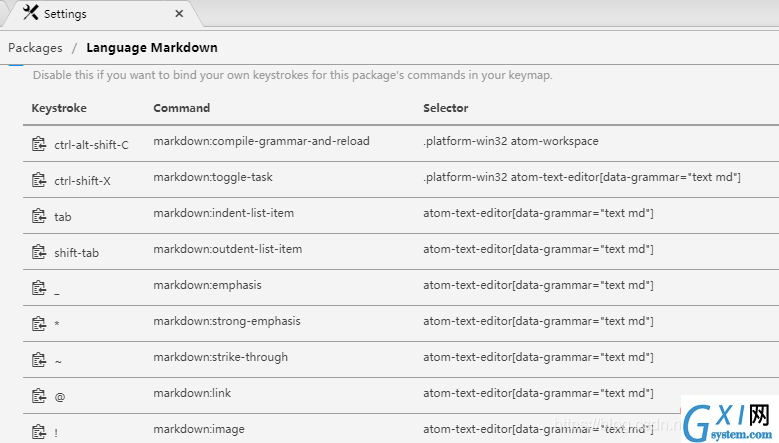Copy the @ link keybinding icon

[39, 396]
